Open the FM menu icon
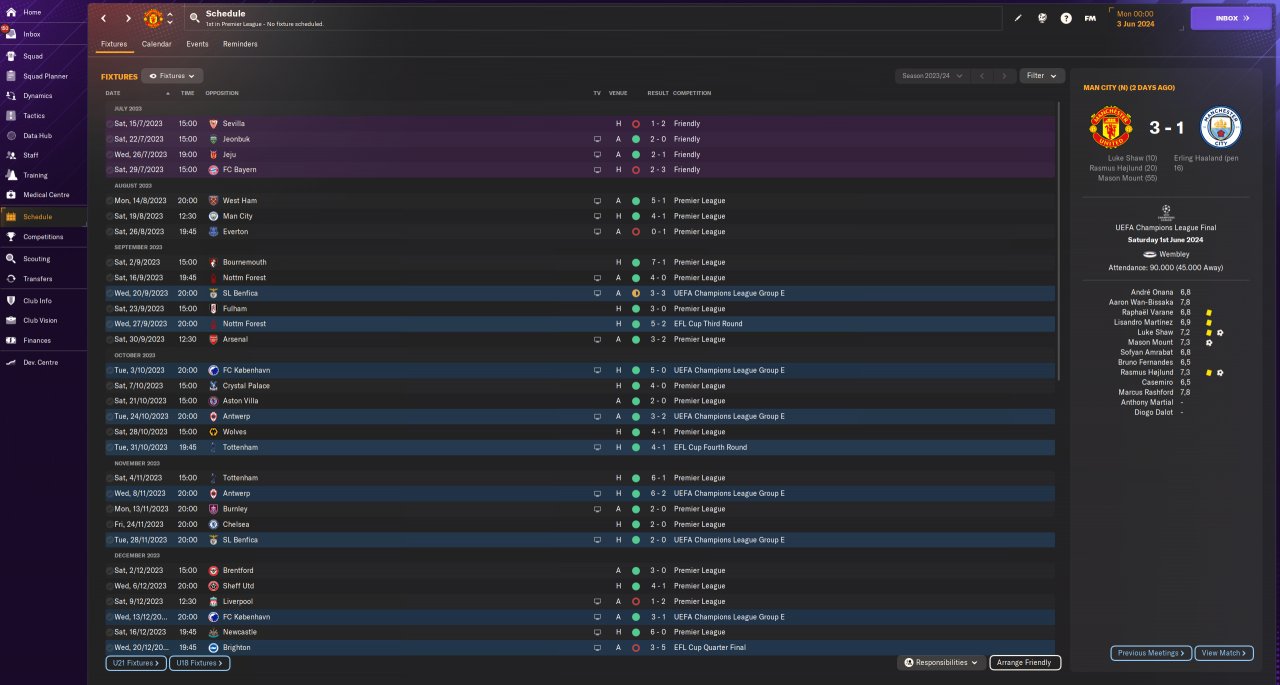Image resolution: width=1280 pixels, height=685 pixels. 1090,18
